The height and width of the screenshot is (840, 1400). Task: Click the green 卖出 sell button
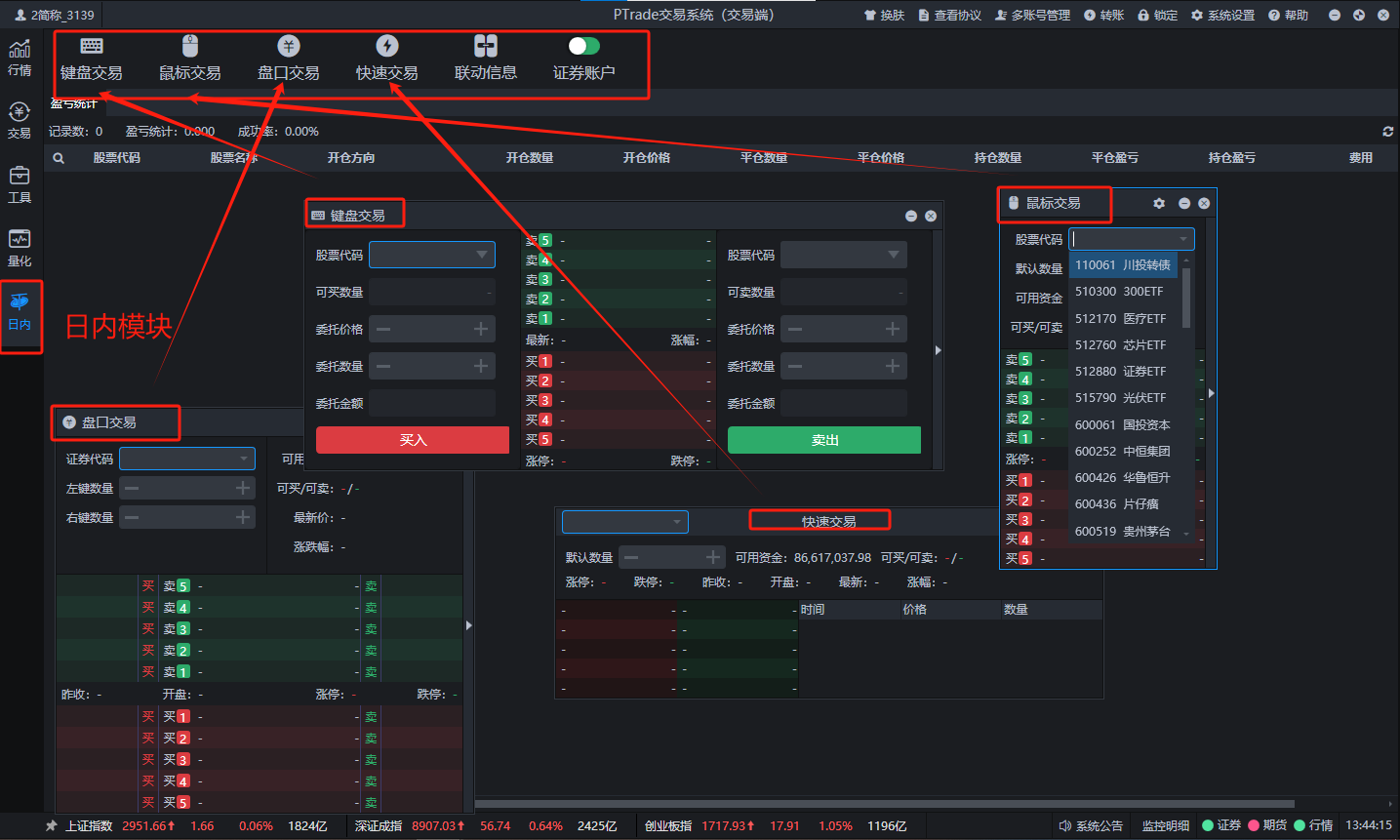tap(824, 440)
